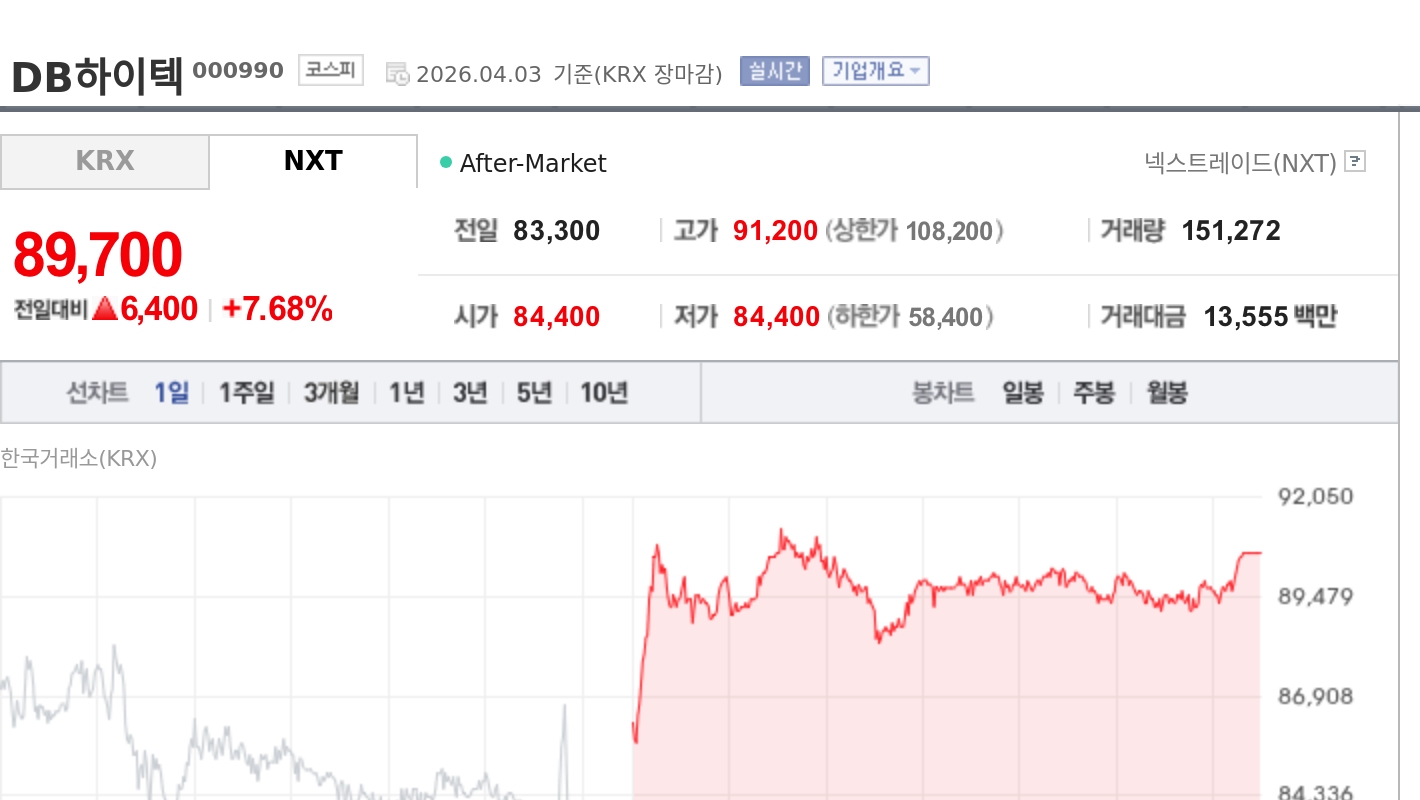Select the 1주일 chart period
Screen dimensions: 1420x800
[x=245, y=392]
